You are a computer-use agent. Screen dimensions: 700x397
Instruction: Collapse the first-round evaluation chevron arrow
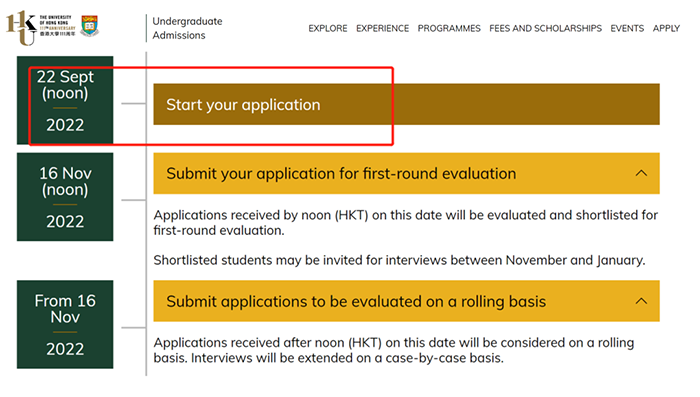641,173
